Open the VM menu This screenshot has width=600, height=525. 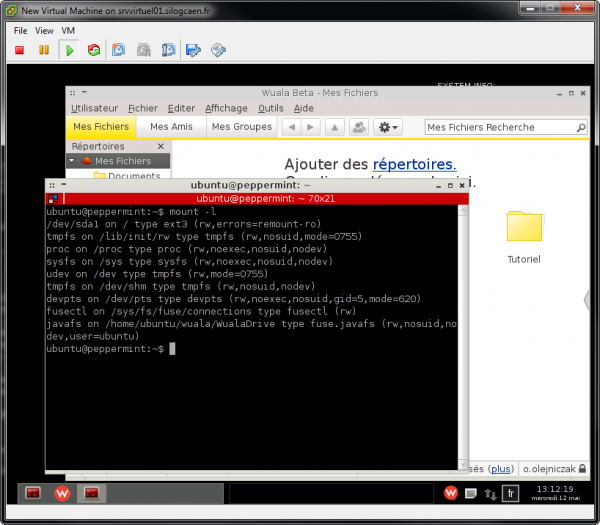pyautogui.click(x=68, y=31)
